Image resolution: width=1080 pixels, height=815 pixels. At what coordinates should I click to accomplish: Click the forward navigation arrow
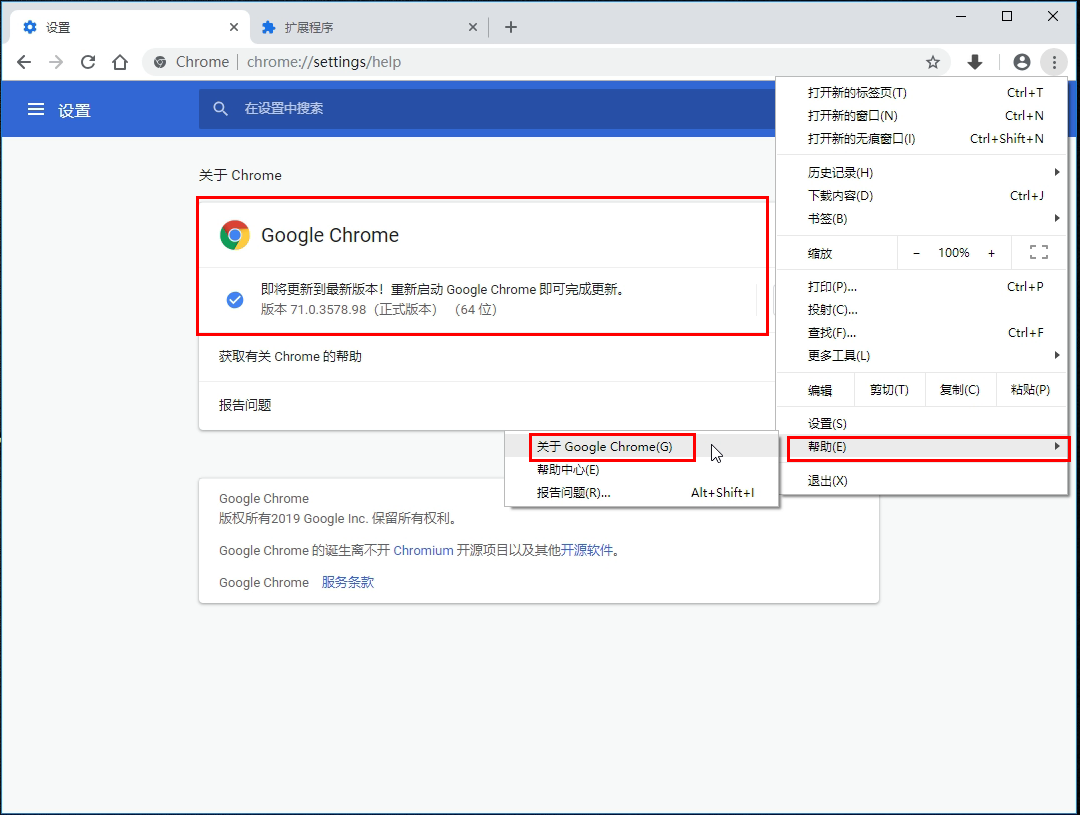(x=56, y=62)
